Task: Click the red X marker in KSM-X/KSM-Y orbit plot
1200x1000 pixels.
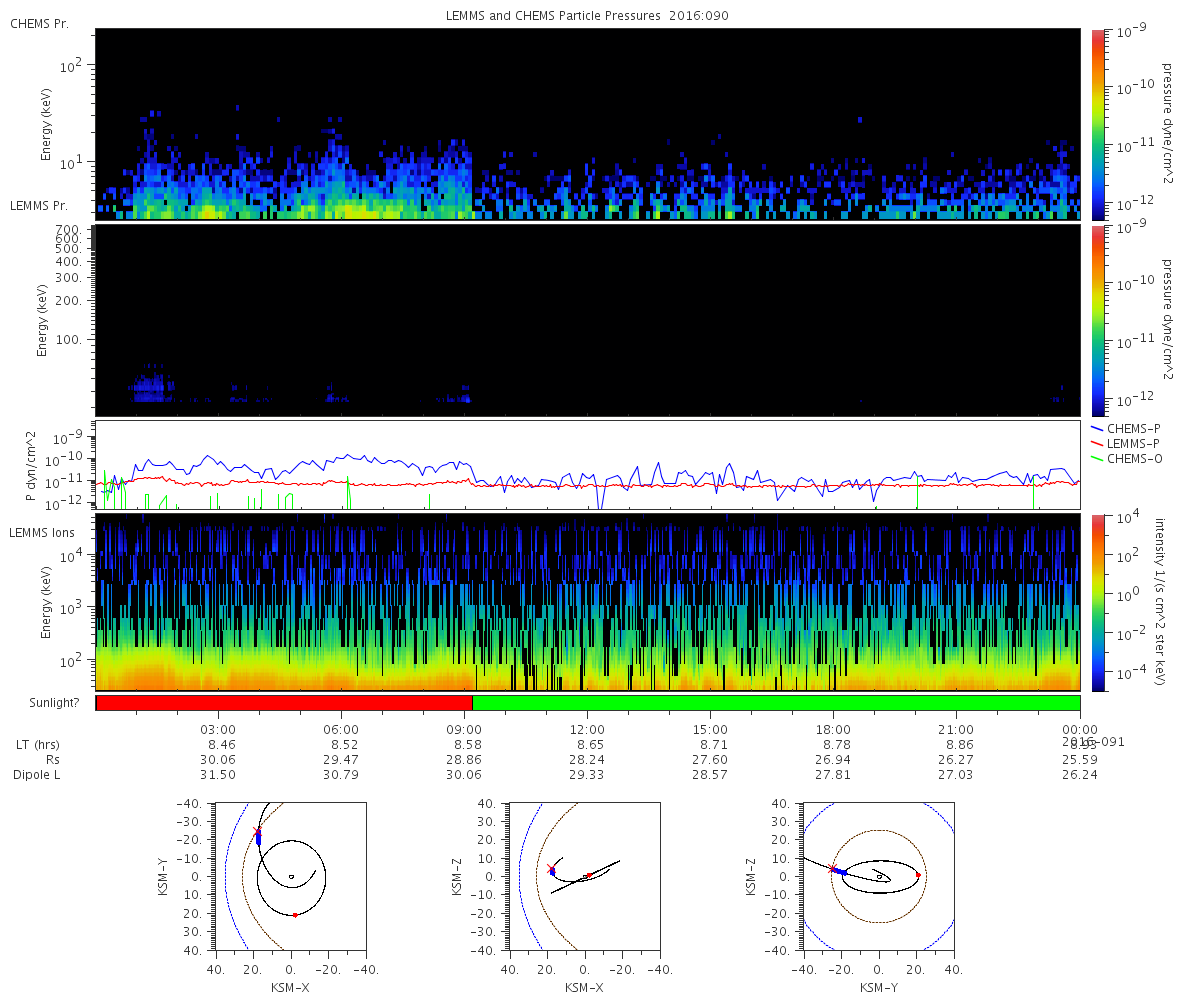Action: pyautogui.click(x=257, y=831)
